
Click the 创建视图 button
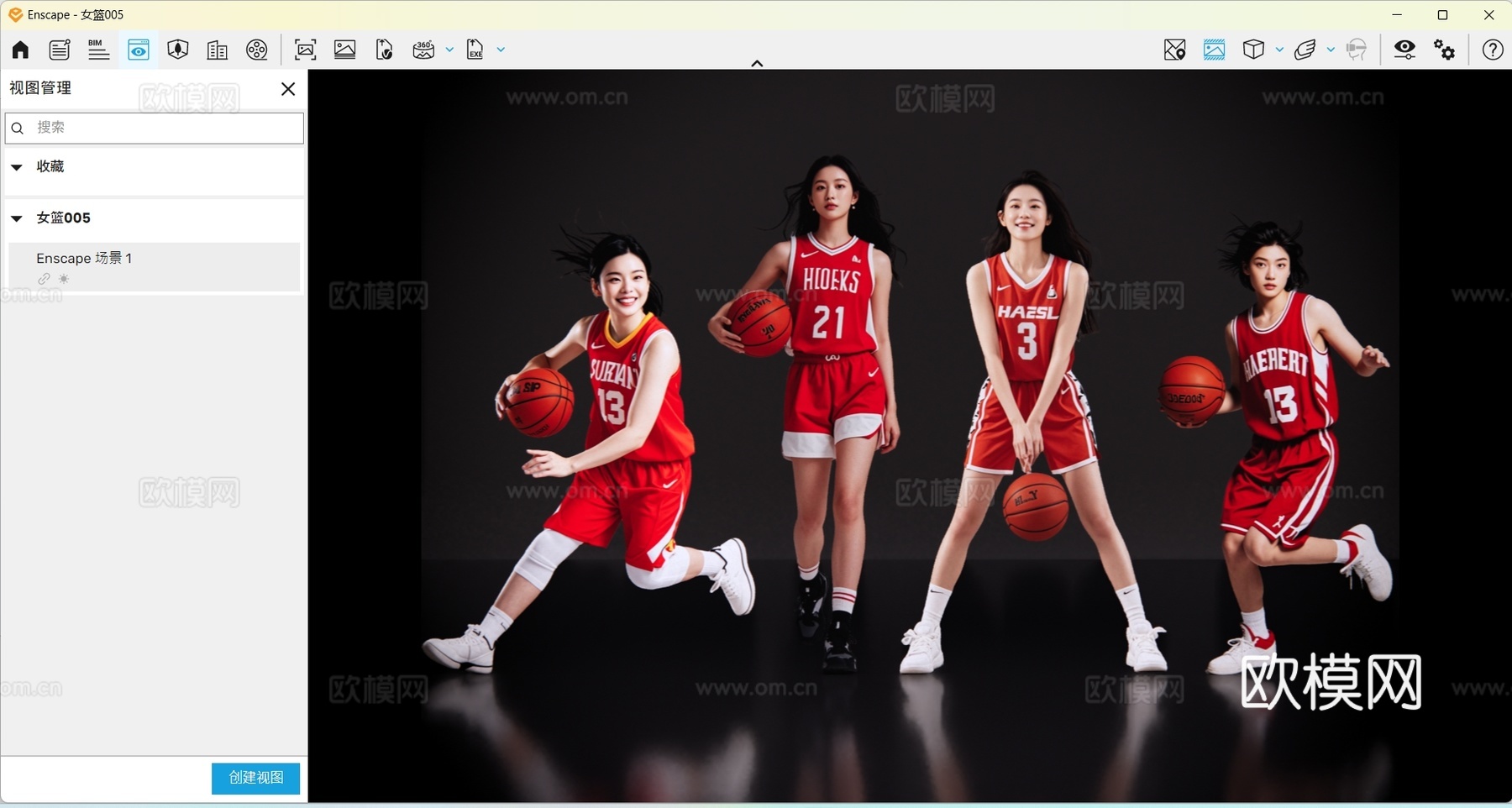tap(255, 778)
